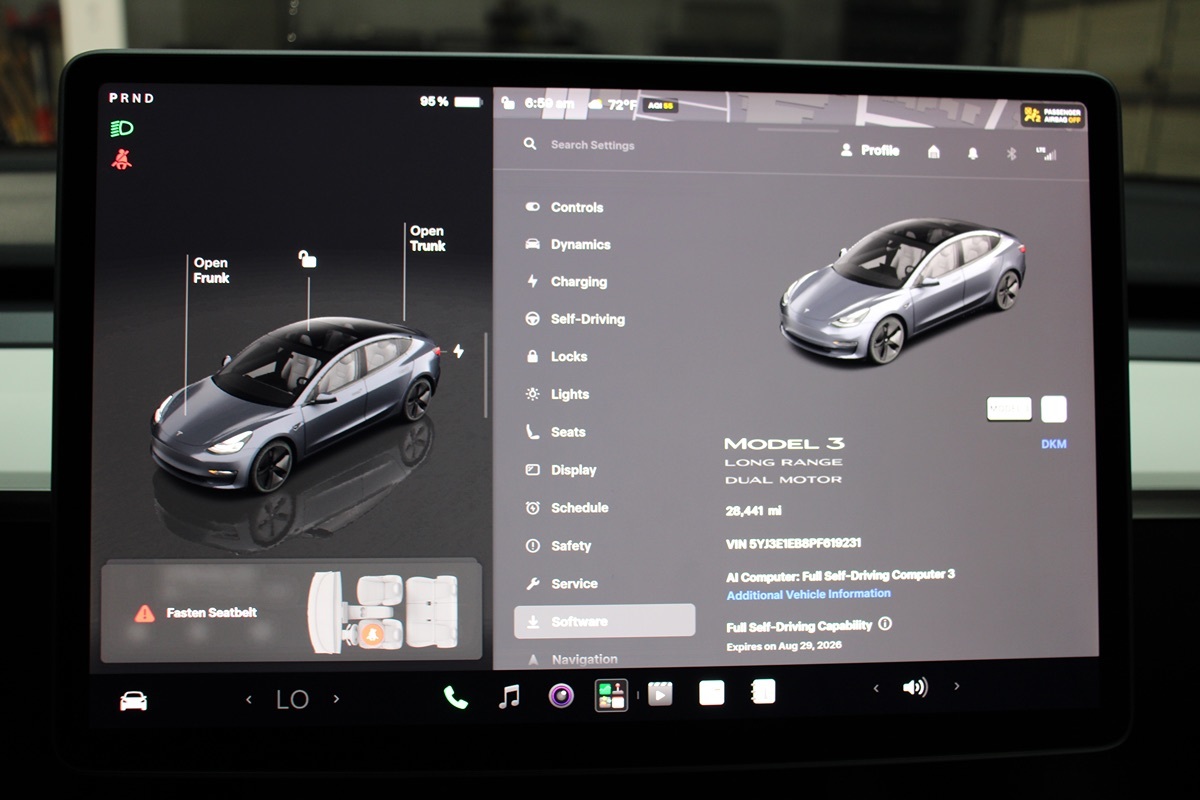Tap the AQI 55 air quality badge
Viewport: 1200px width, 800px height.
click(661, 105)
